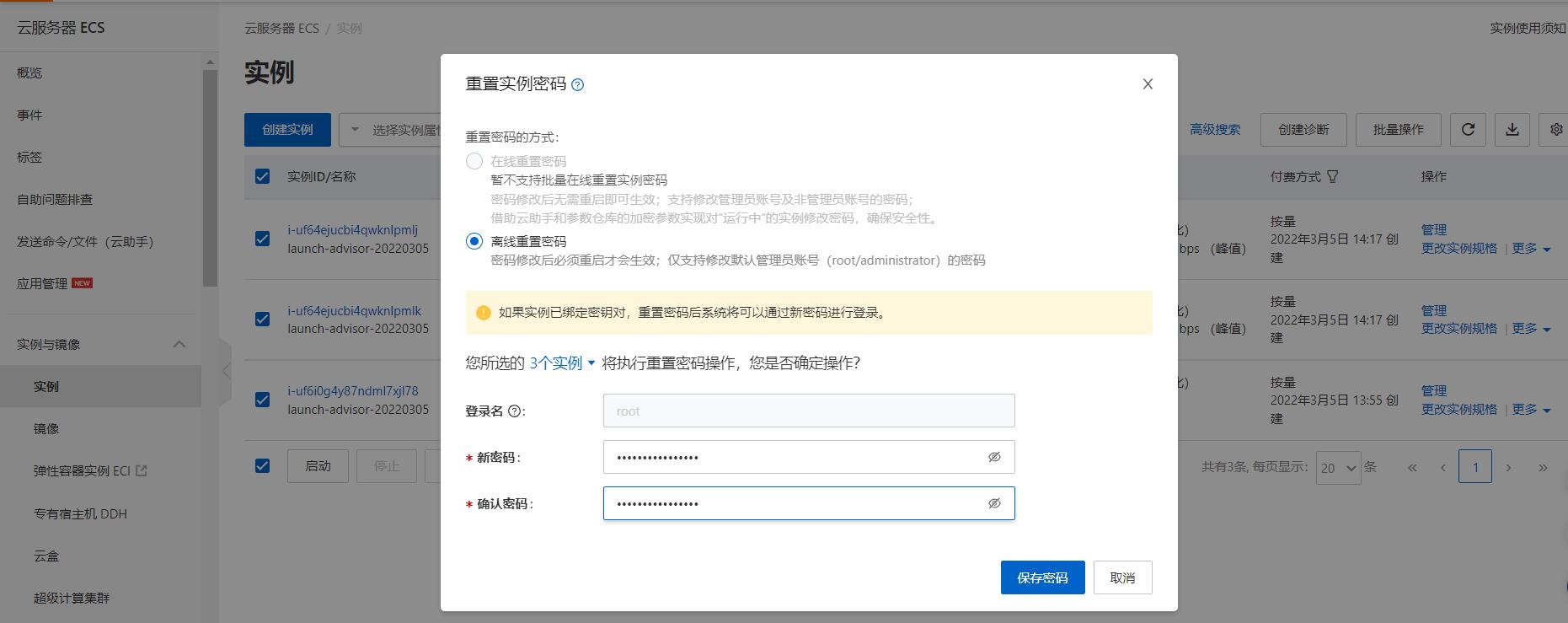Open instance link i-uf64ejucbi4qwknlpmlk
The width and height of the screenshot is (1568, 623).
354,310
